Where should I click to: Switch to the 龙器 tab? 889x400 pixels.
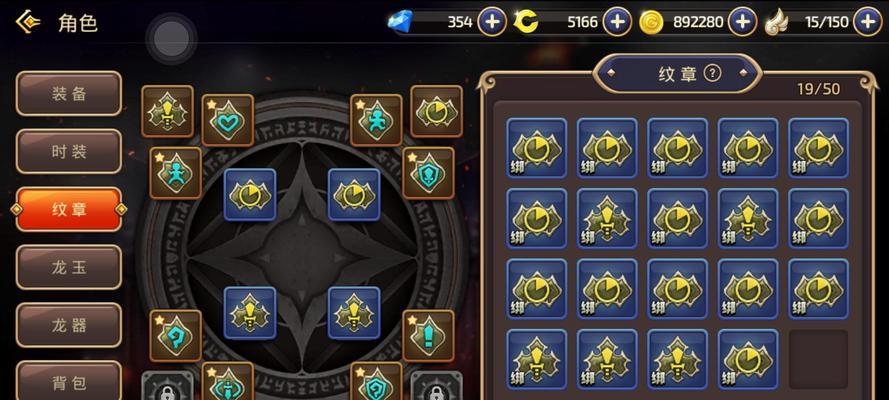[x=69, y=325]
